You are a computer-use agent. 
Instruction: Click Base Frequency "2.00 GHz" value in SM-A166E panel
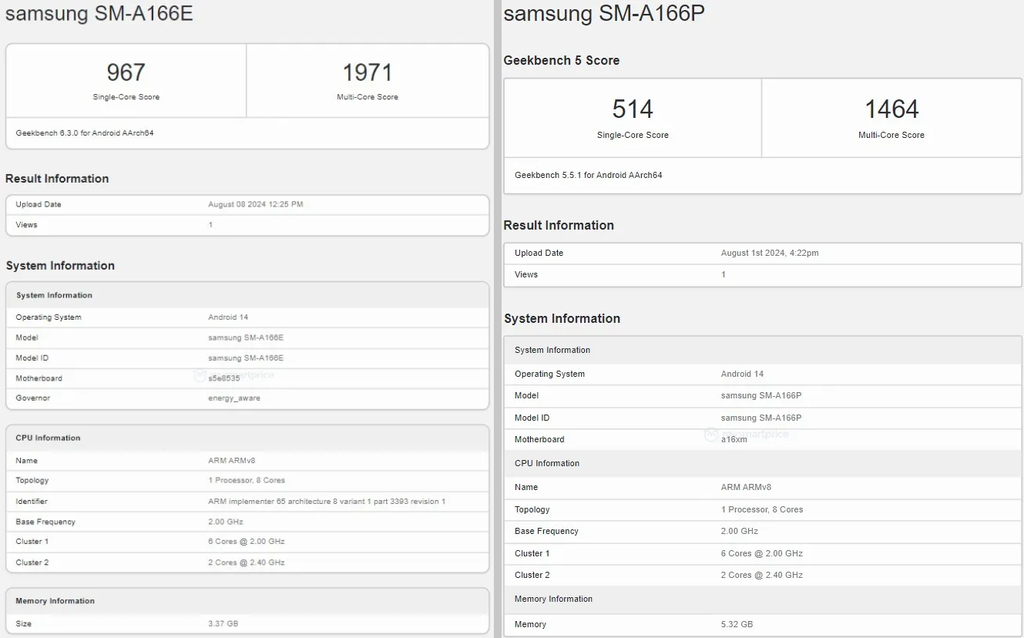(x=225, y=522)
